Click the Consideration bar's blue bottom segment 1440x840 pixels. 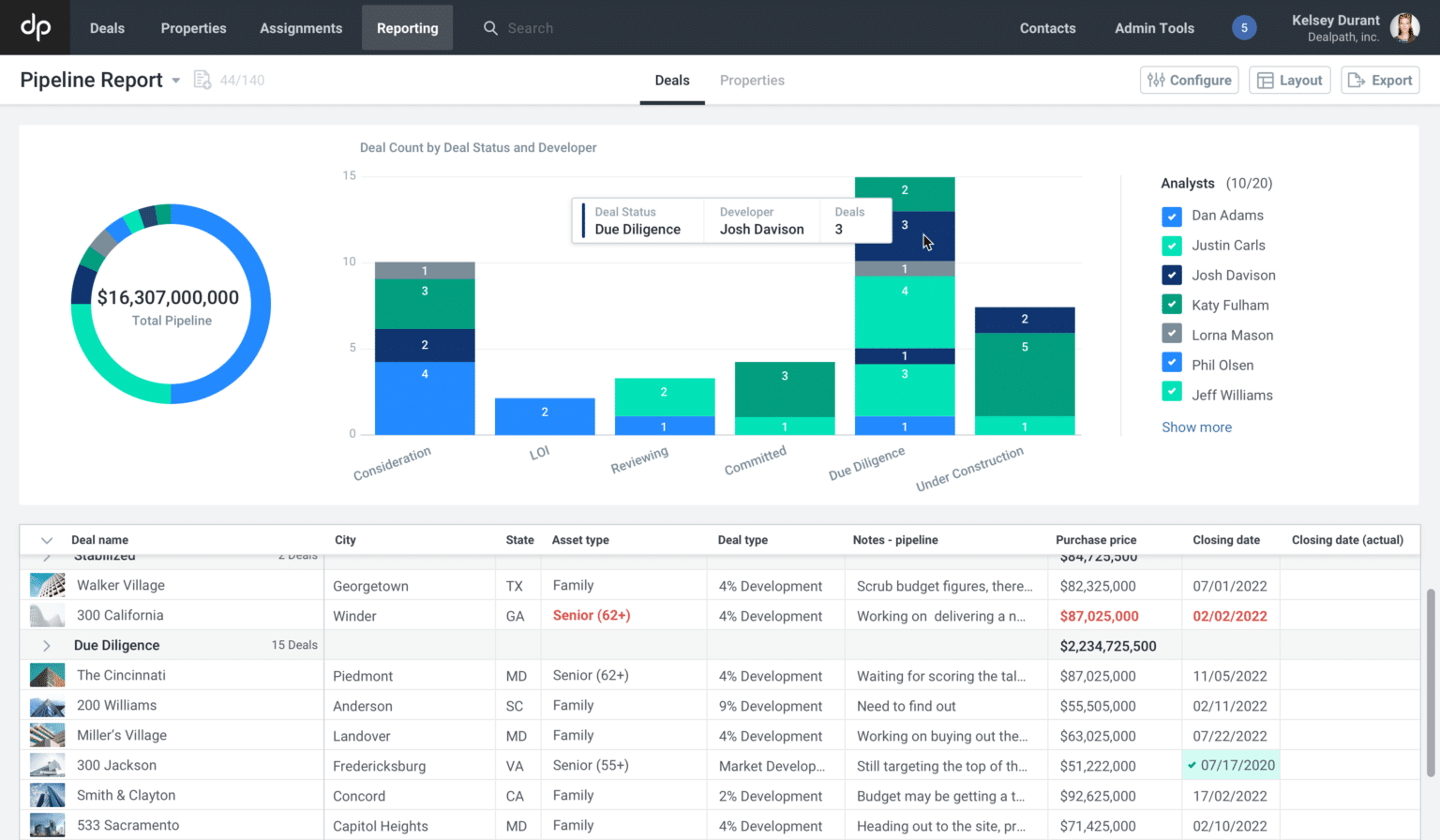425,398
